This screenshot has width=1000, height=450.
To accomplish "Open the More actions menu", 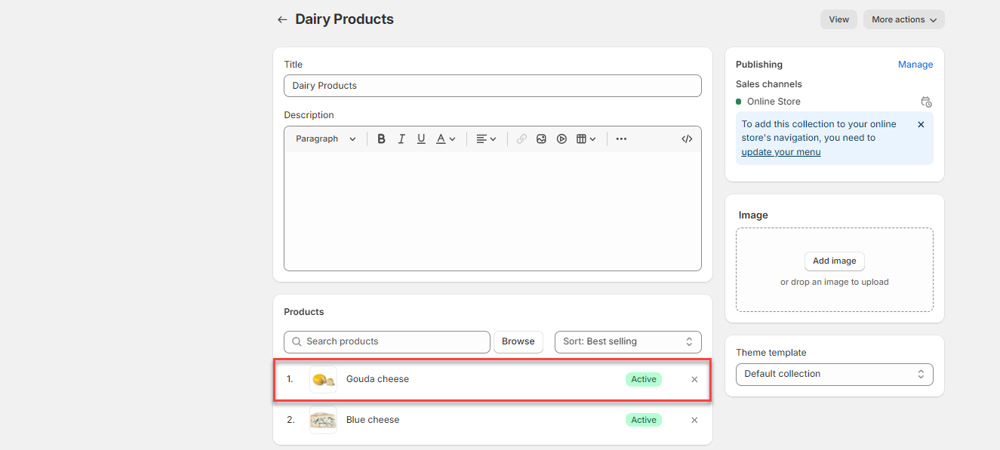I will pos(904,19).
